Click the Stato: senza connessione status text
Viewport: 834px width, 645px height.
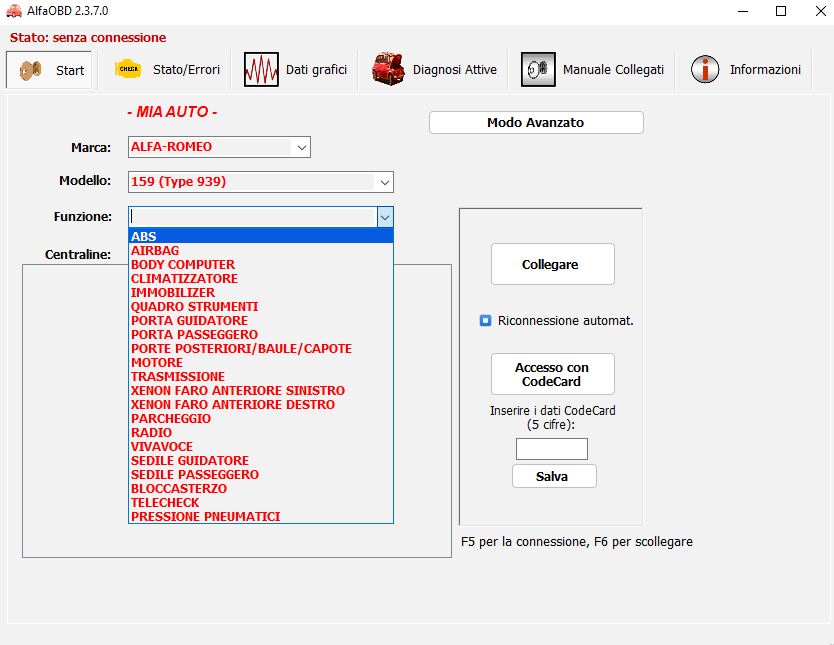point(88,38)
